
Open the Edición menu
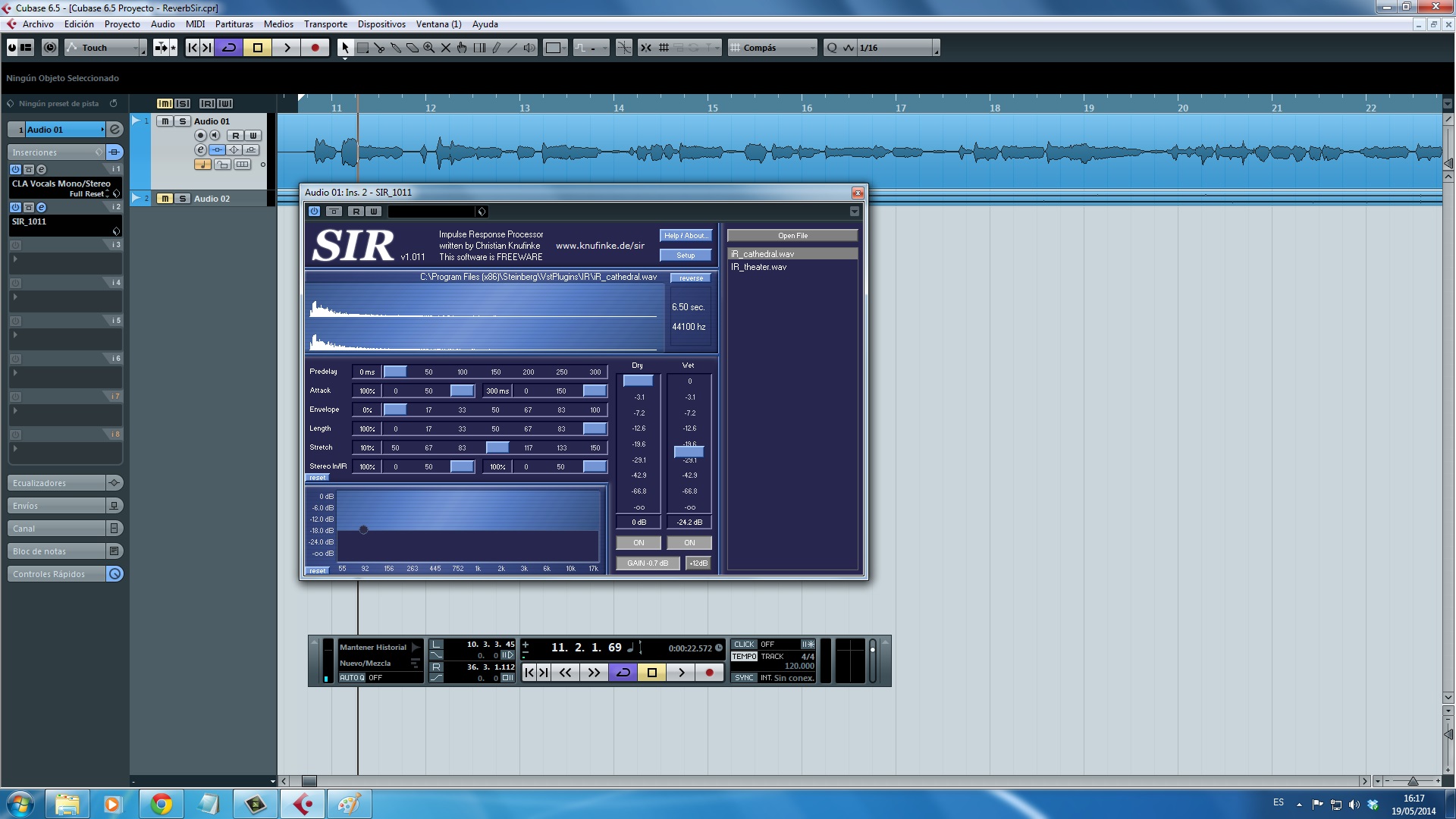tap(79, 24)
